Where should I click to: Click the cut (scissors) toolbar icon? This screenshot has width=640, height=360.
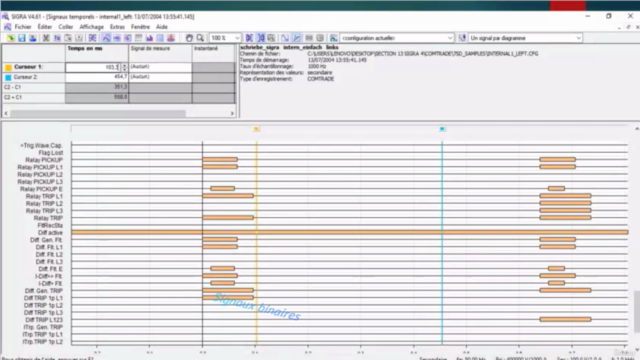[x=46, y=38]
